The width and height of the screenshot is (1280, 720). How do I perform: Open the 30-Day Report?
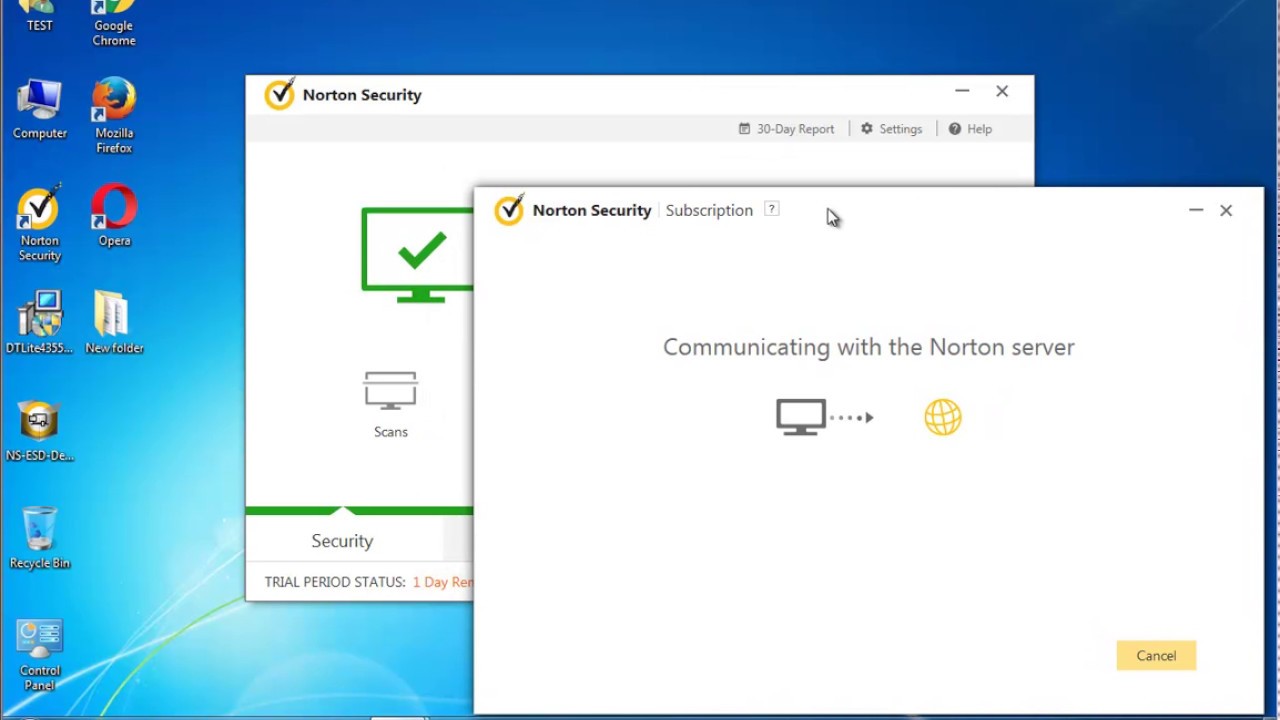(786, 129)
